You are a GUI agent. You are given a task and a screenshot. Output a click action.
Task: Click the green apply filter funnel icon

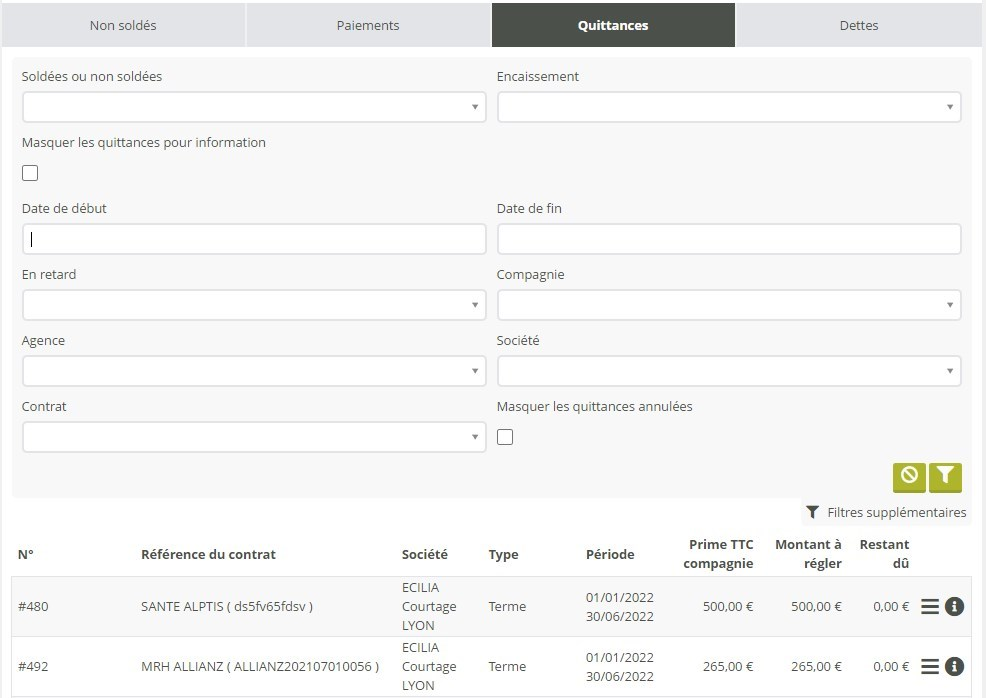pyautogui.click(x=945, y=477)
